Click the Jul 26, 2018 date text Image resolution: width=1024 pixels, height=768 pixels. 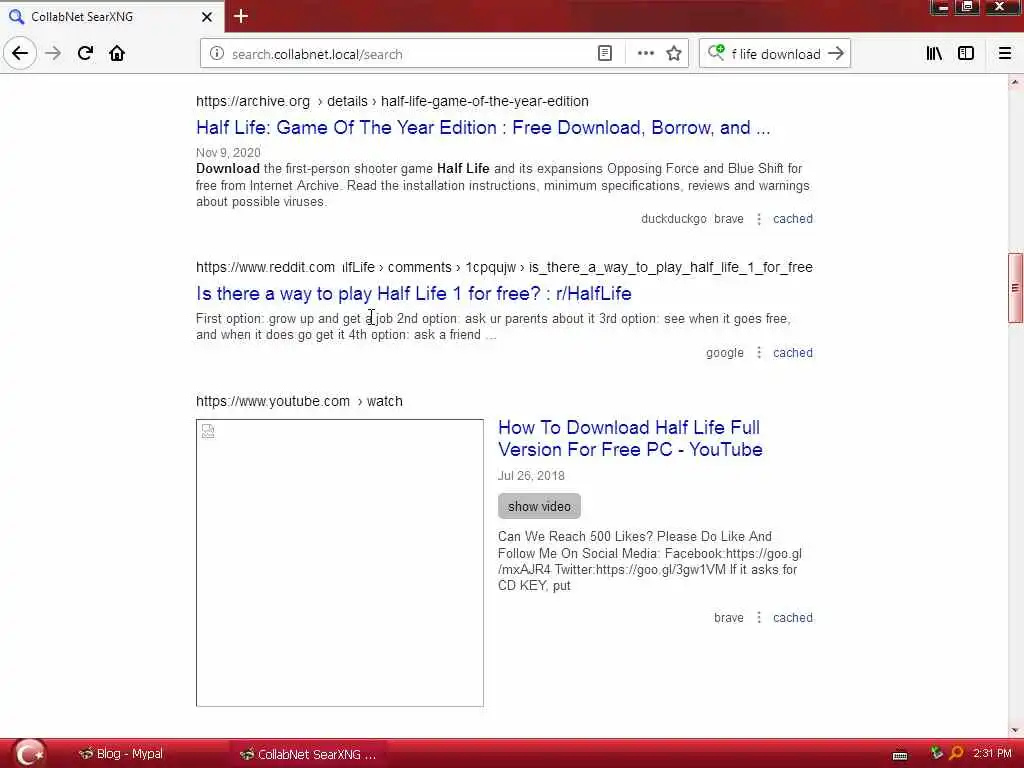(531, 475)
